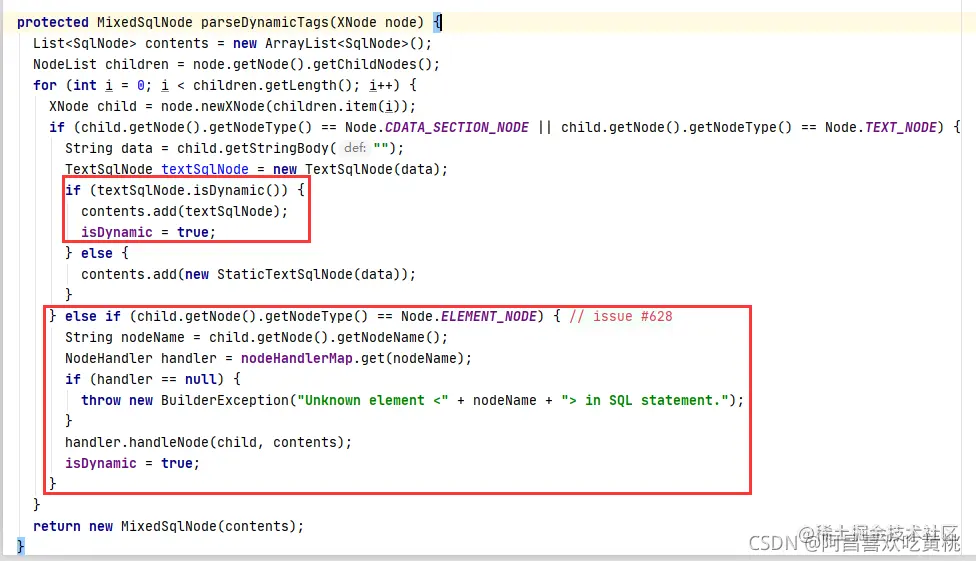Click contents.add(textSqlNode) statement
The width and height of the screenshot is (976, 561).
[x=184, y=212]
